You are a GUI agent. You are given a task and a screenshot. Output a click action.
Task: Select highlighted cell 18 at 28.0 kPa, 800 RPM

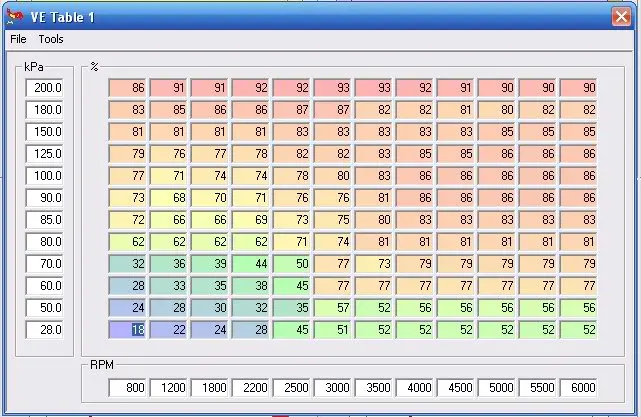pos(128,330)
